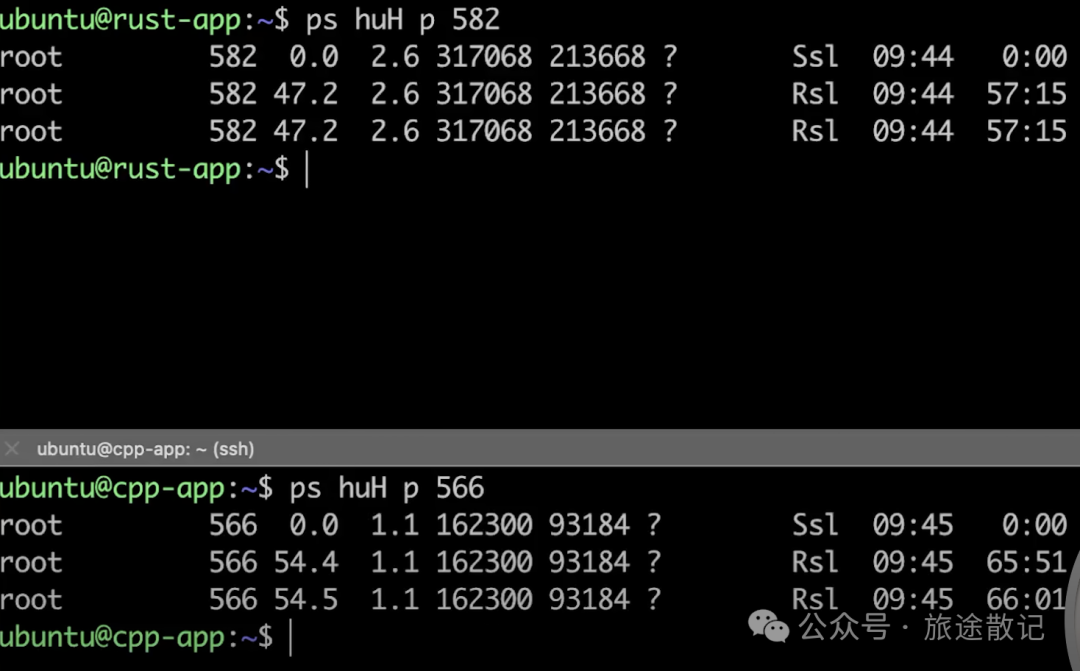Click the 09:45 start time on the 54.4 row
1080x671 pixels.
(913, 563)
